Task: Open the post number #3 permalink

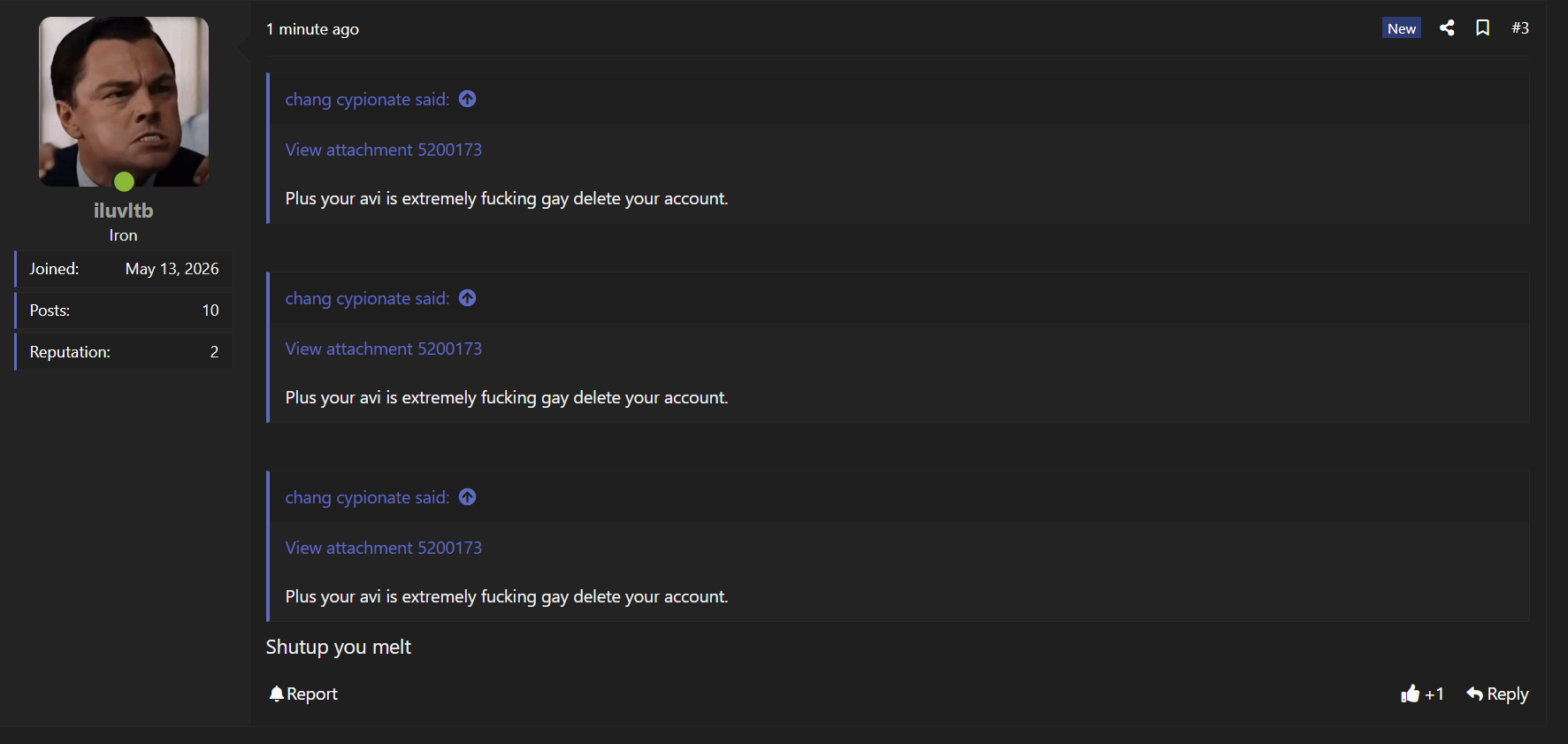Action: pos(1520,28)
